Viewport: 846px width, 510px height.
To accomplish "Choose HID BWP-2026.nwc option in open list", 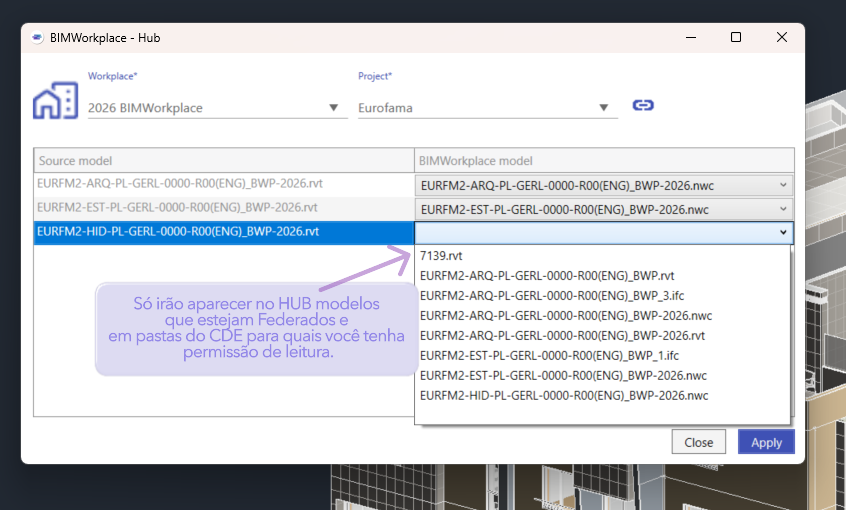I will pos(602,396).
